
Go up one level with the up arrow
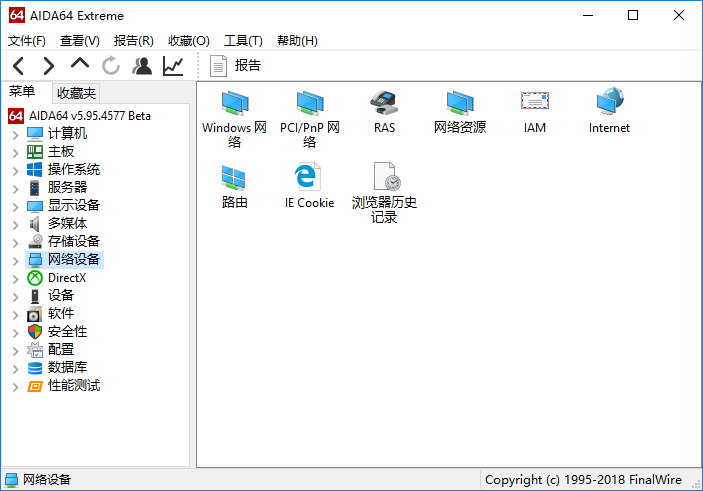pyautogui.click(x=80, y=63)
